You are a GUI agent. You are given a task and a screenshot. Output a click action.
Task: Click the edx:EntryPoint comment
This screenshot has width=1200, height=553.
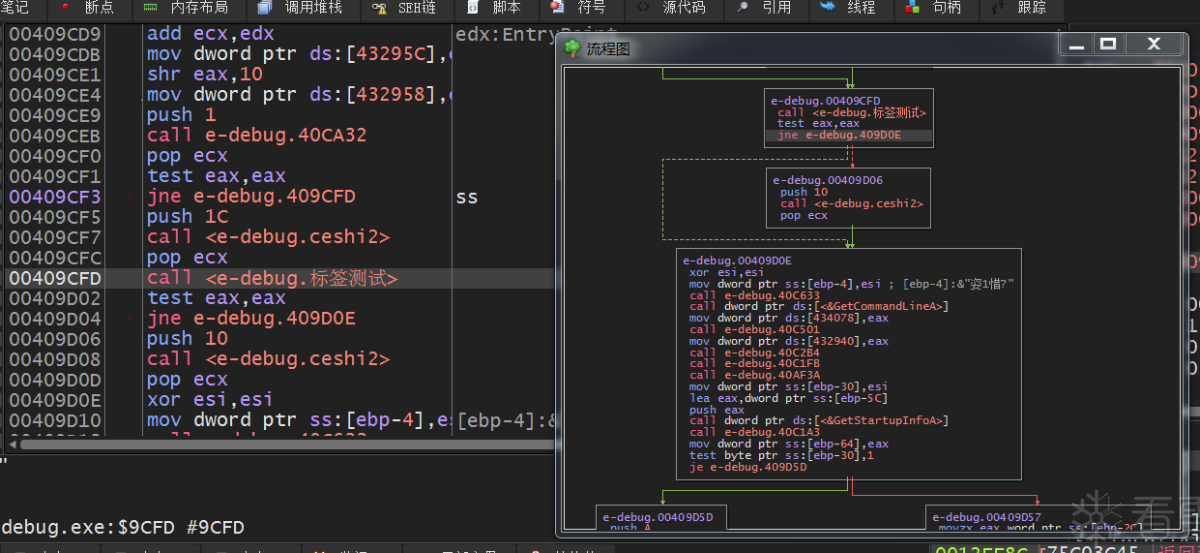[505, 34]
